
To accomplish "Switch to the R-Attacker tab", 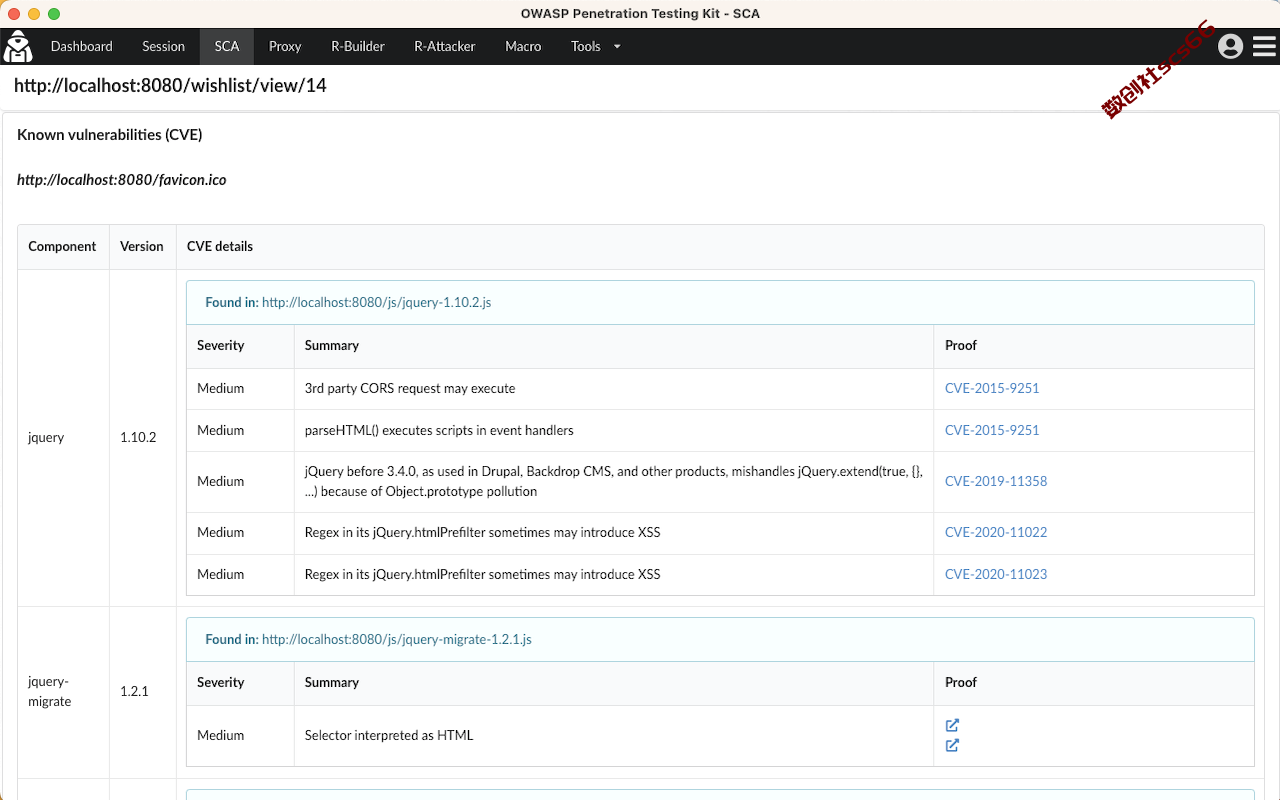I will point(445,46).
